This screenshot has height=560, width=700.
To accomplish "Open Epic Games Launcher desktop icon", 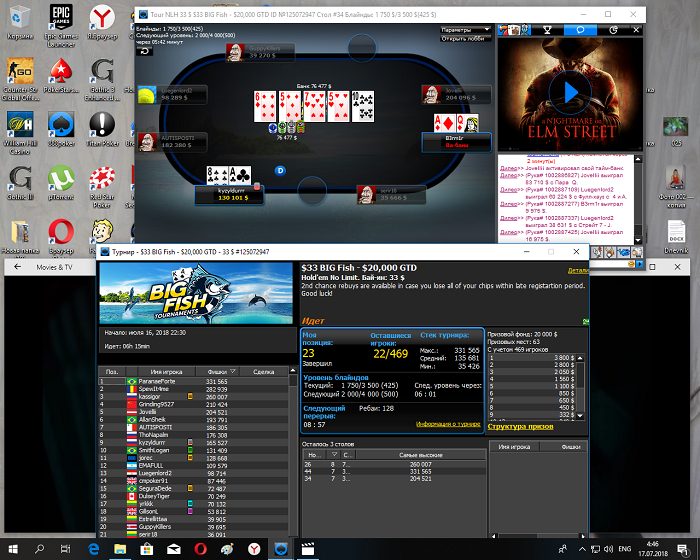I will [x=61, y=26].
